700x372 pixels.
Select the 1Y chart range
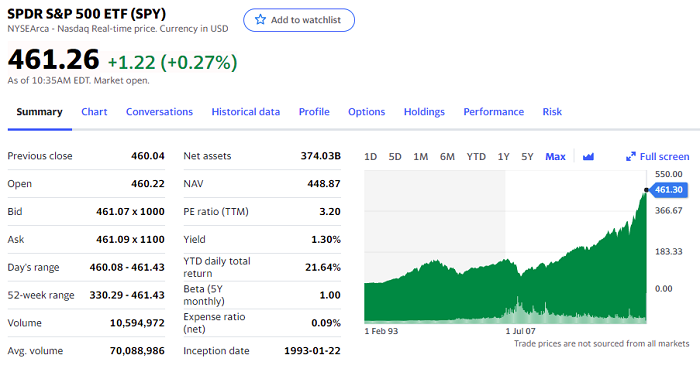(504, 157)
